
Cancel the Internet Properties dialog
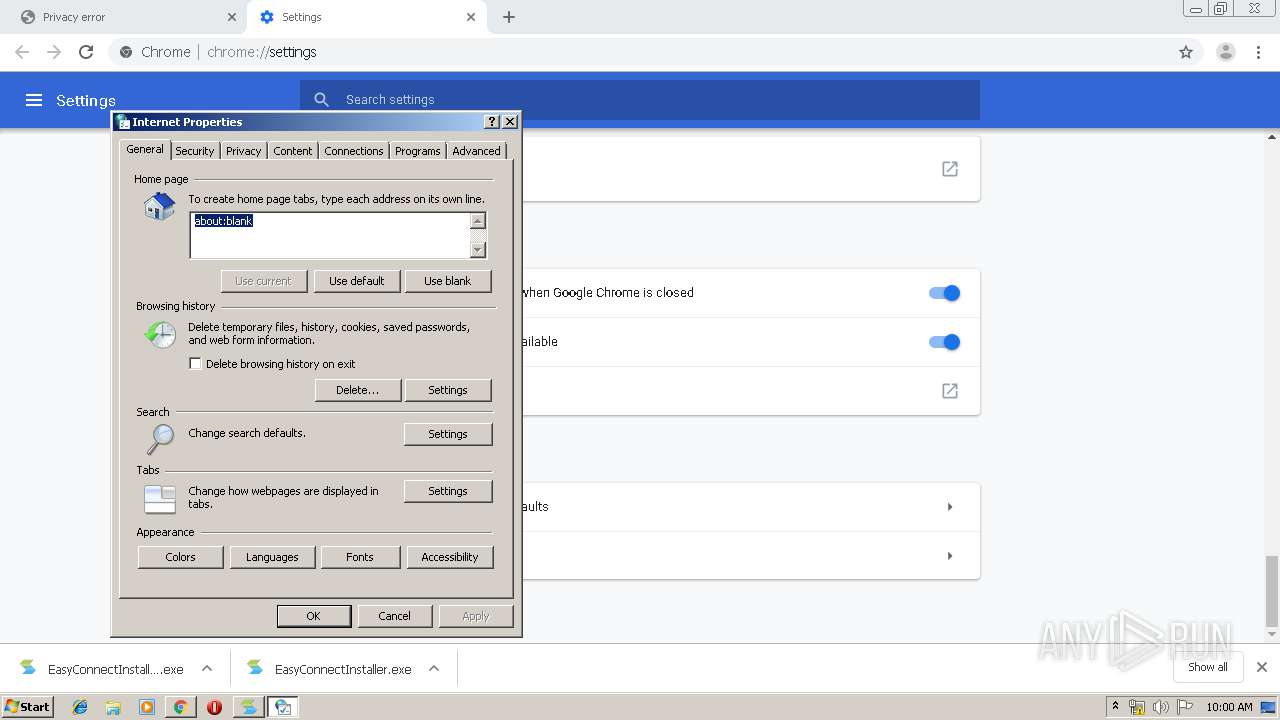pyautogui.click(x=395, y=616)
